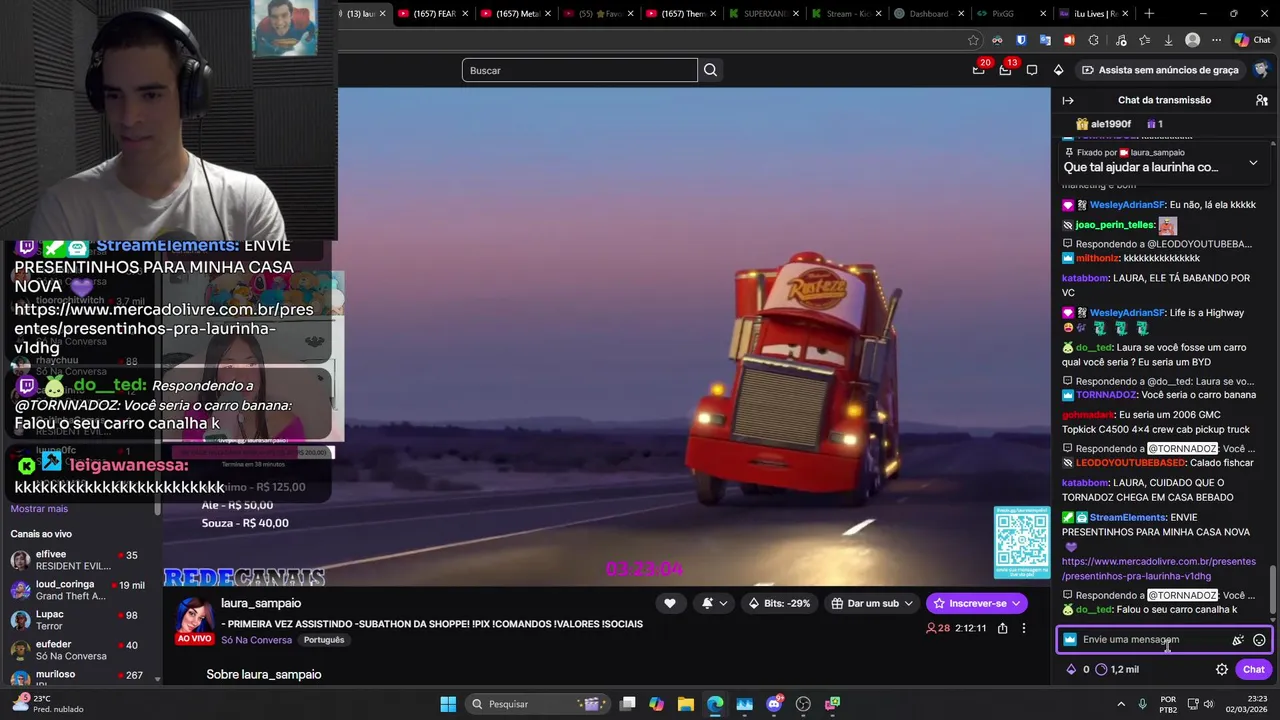
Task: Bookmark page with the star icon in address bar
Action: click(973, 40)
